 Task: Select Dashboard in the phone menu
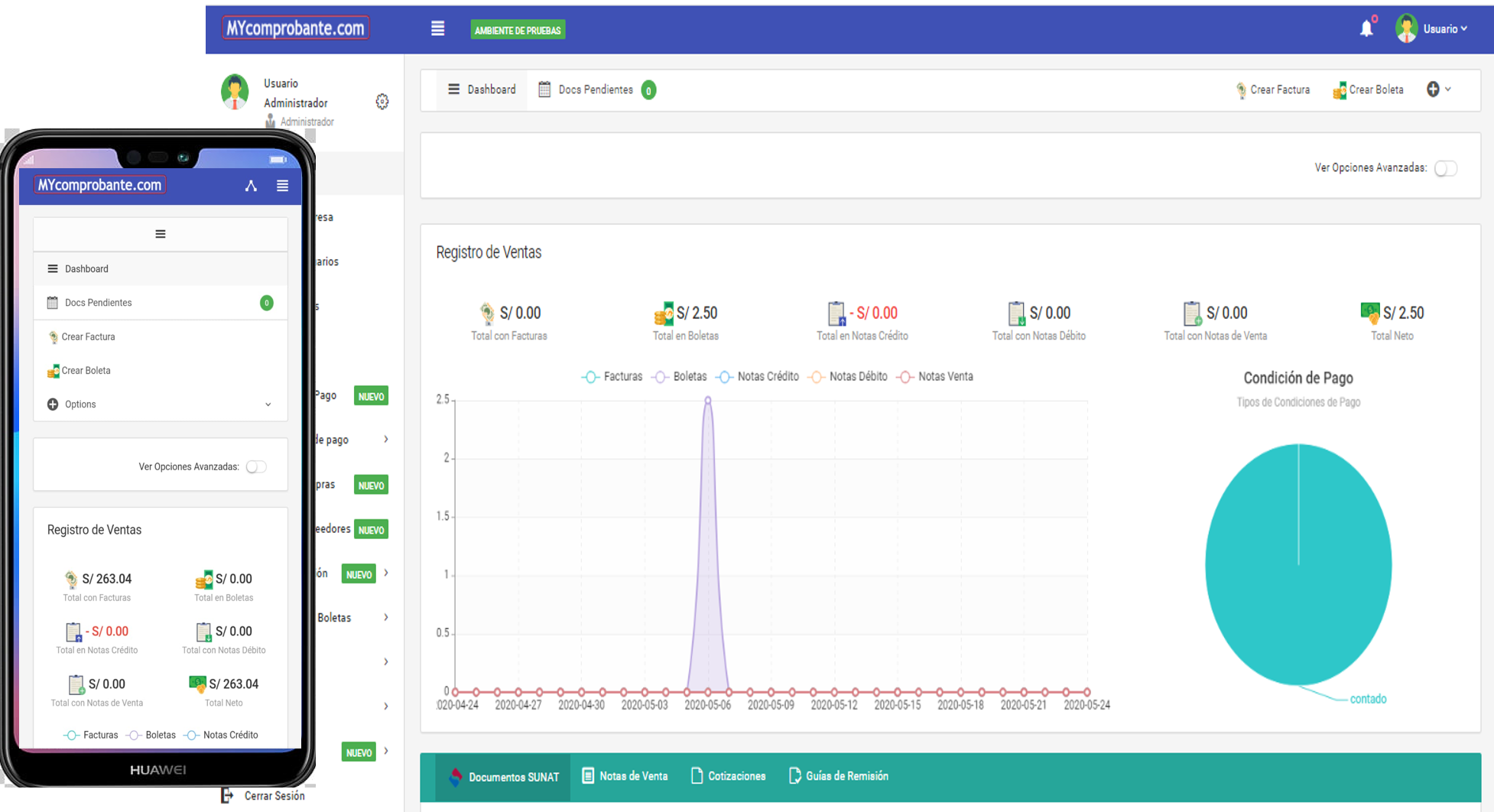click(161, 268)
